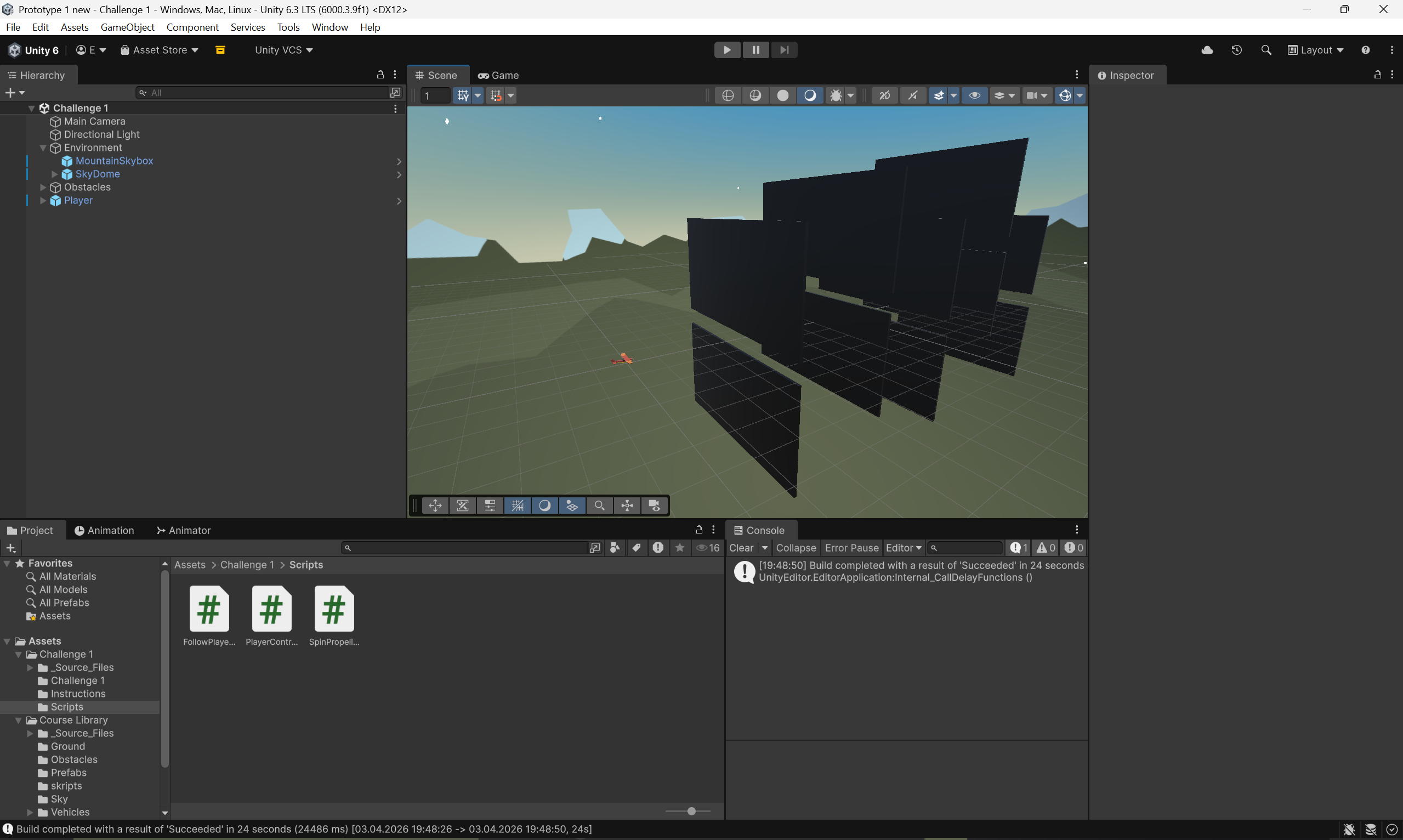1403x840 pixels.
Task: Click the Step frame button
Action: click(x=783, y=50)
